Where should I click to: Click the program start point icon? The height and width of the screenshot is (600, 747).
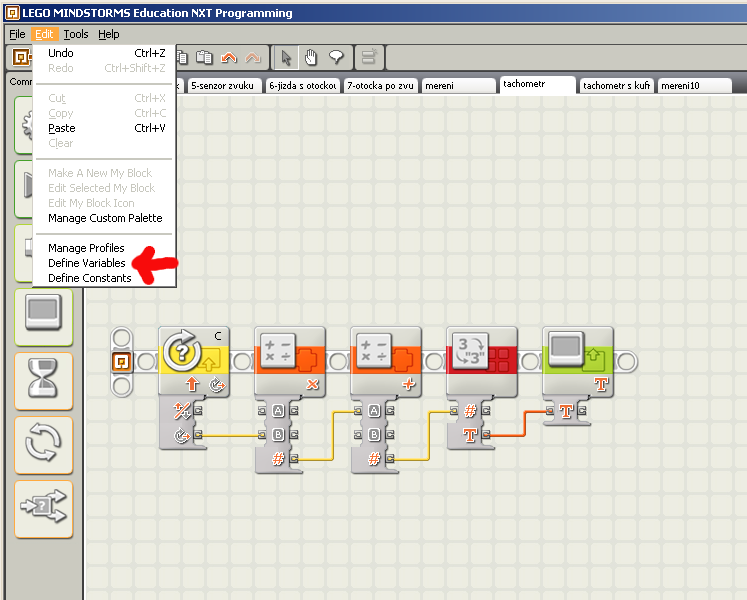click(x=121, y=362)
